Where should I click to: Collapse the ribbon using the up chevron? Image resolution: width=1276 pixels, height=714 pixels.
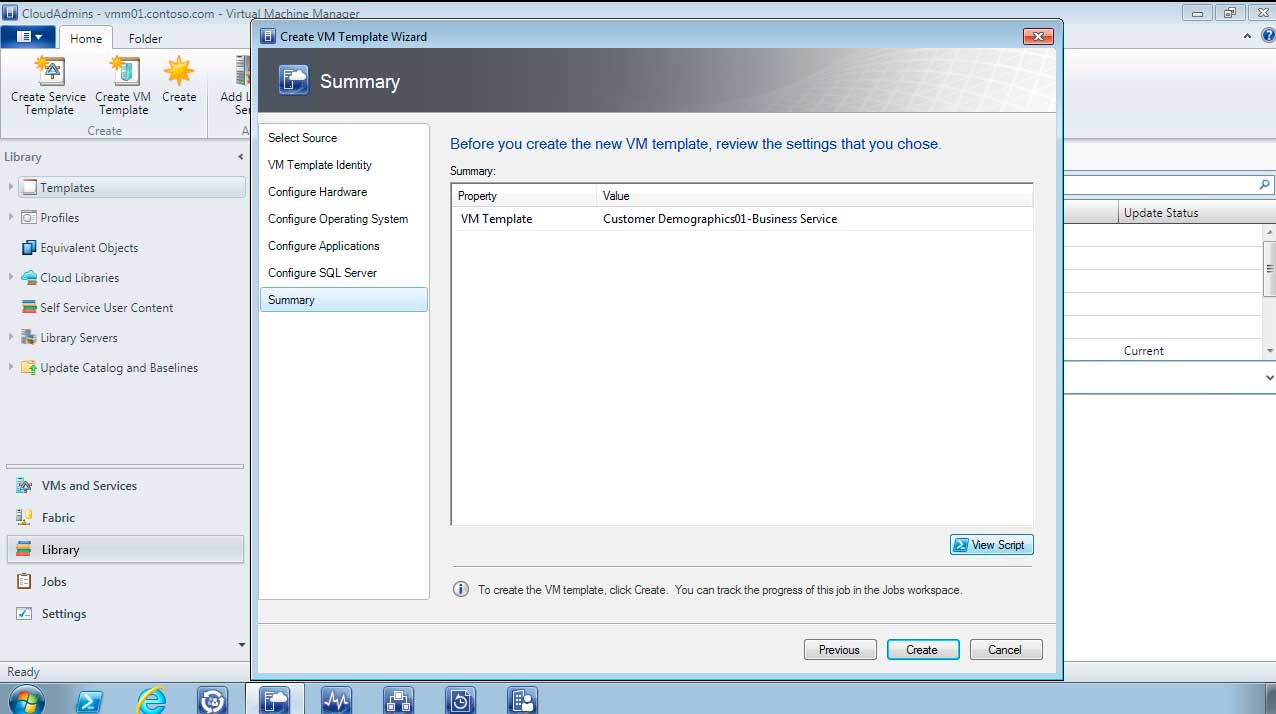tap(1246, 37)
